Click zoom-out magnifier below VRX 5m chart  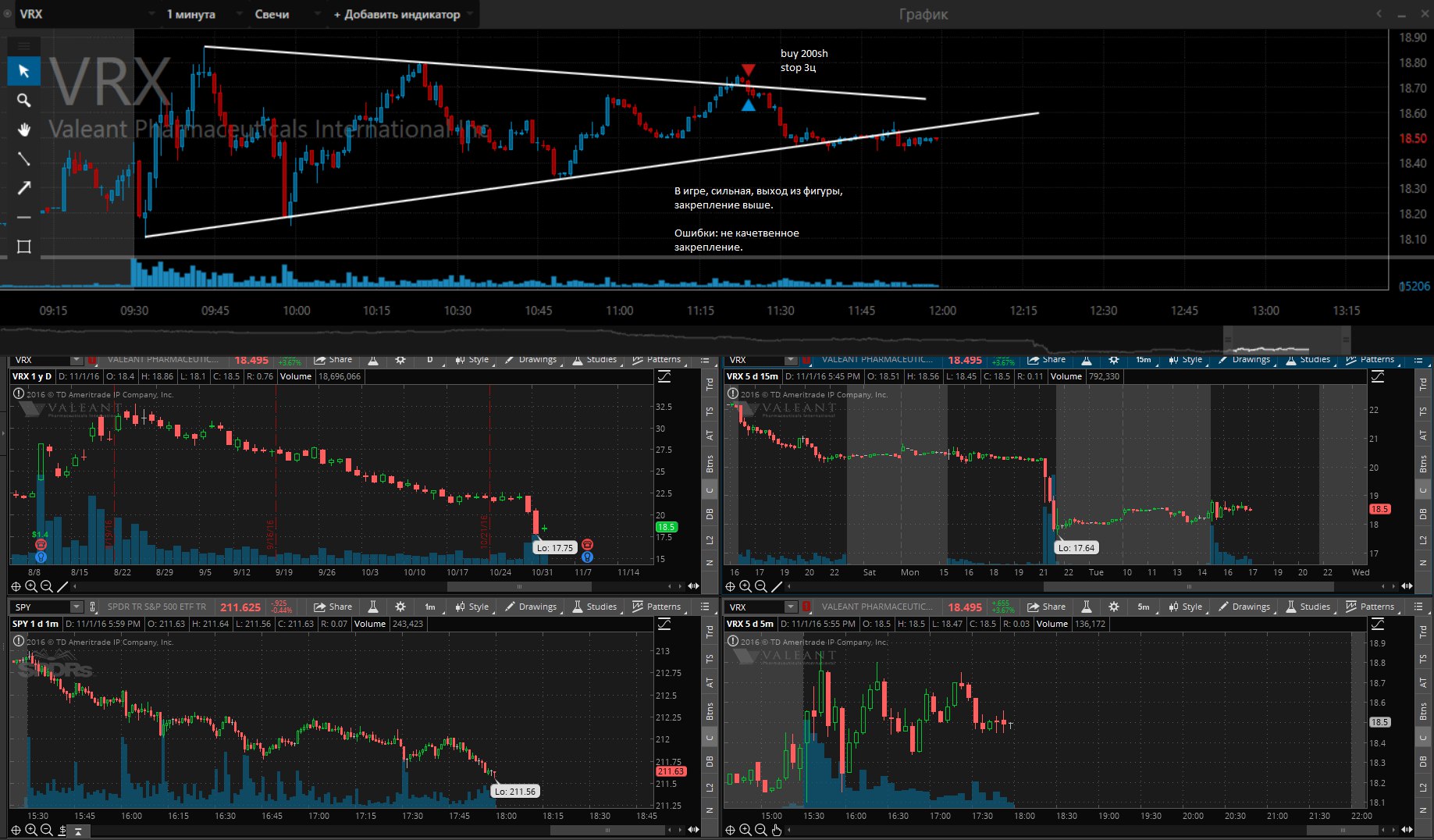click(x=760, y=830)
